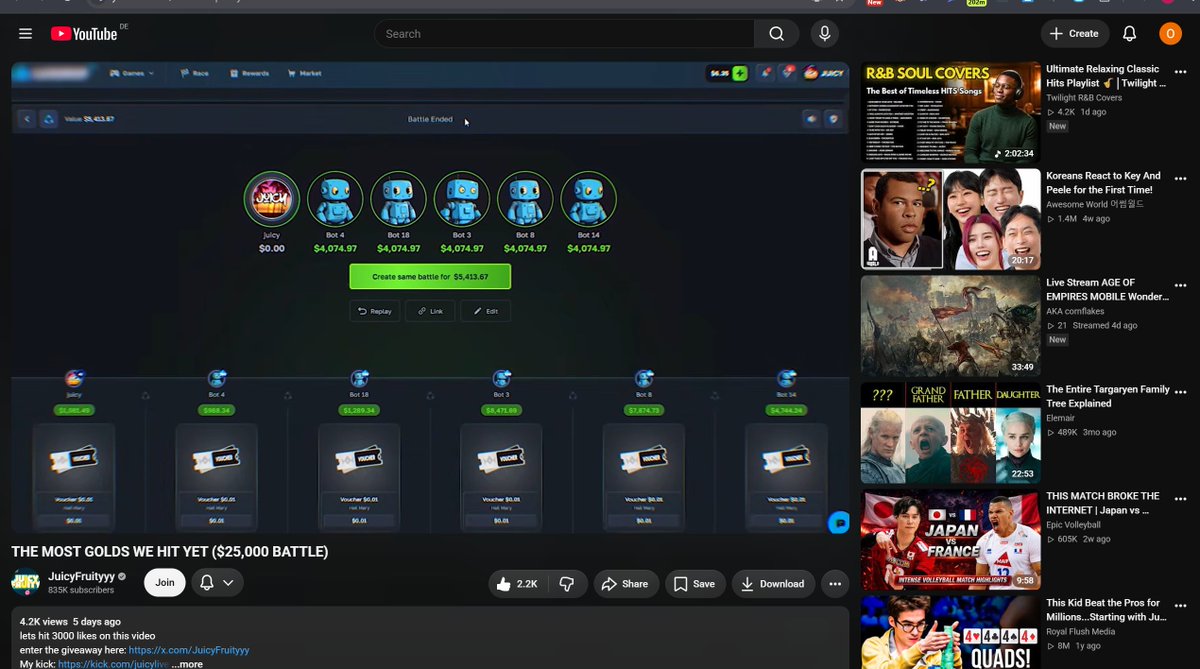Open the Royal Flush Media channel name
Image resolution: width=1200 pixels, height=669 pixels.
point(1081,631)
